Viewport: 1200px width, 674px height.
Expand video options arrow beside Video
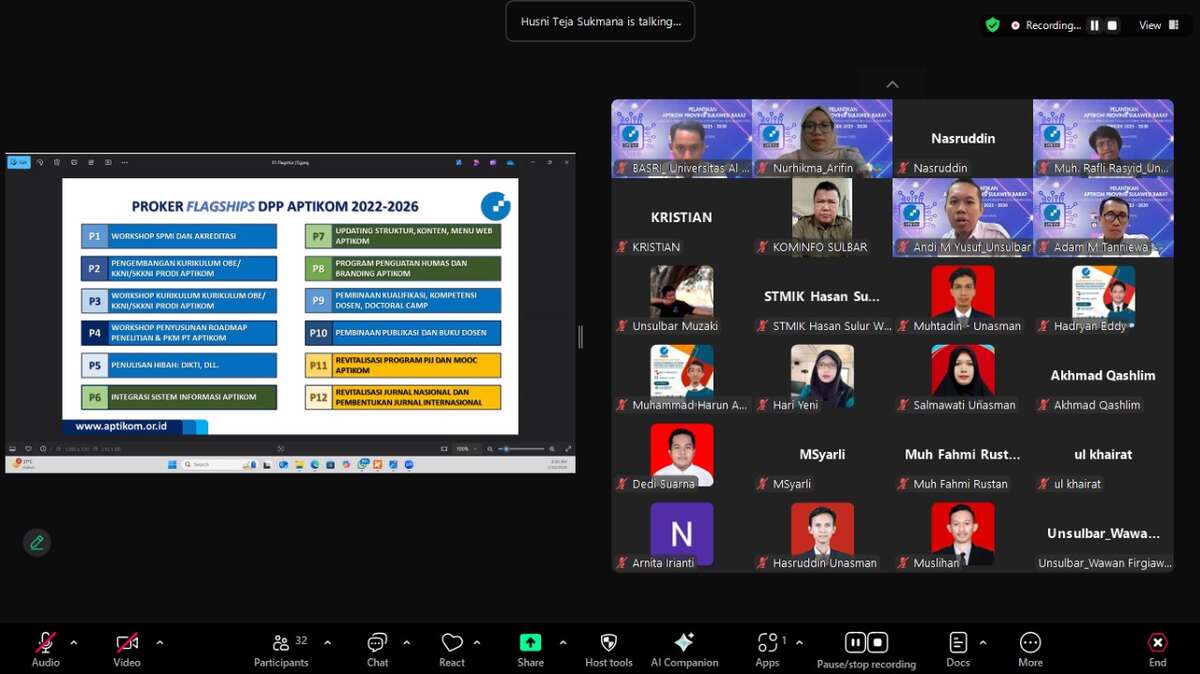click(x=160, y=642)
